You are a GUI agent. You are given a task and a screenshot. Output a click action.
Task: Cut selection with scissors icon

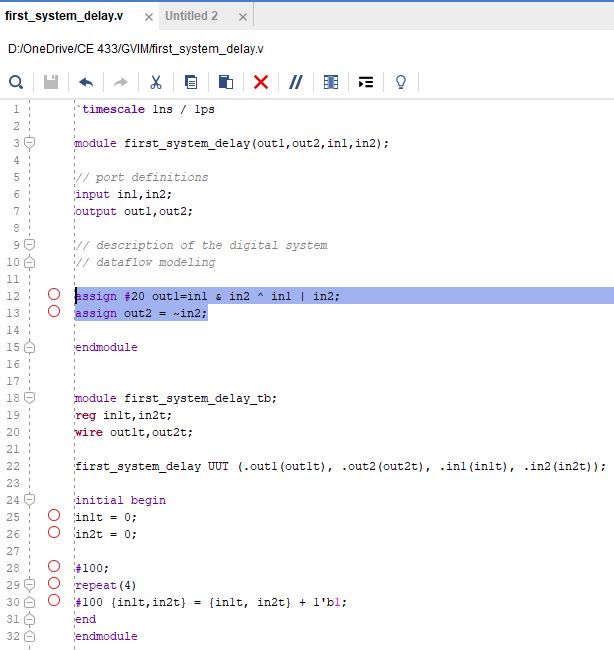click(x=156, y=82)
